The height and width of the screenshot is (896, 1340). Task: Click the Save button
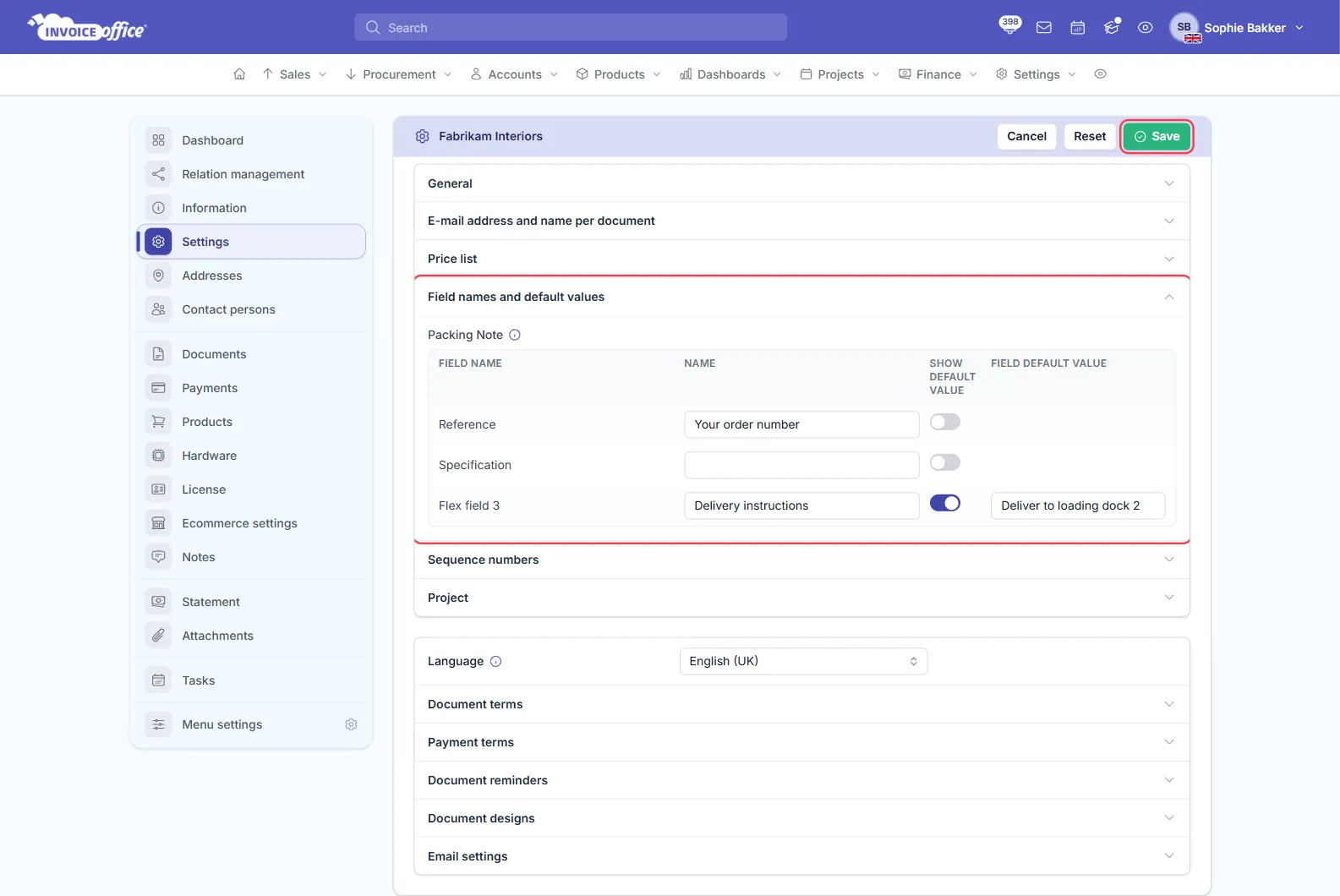1157,136
